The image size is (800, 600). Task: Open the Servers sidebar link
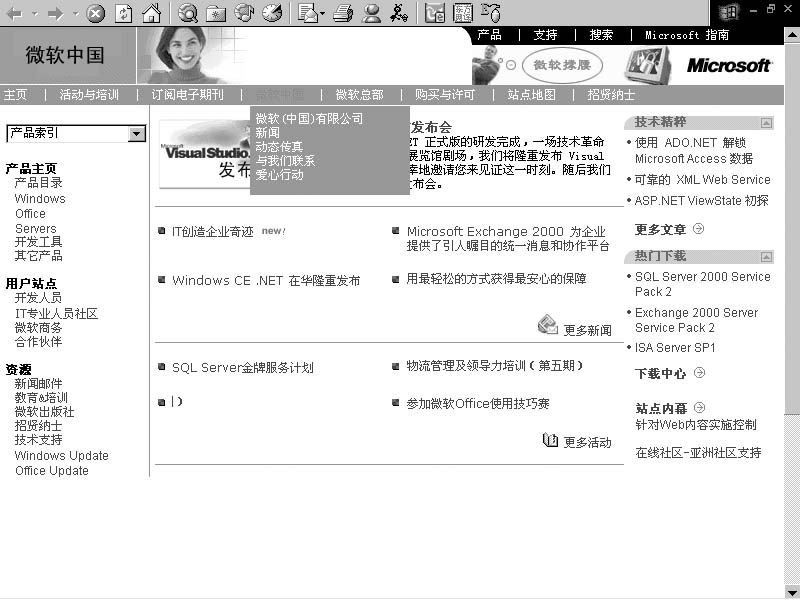coord(36,229)
